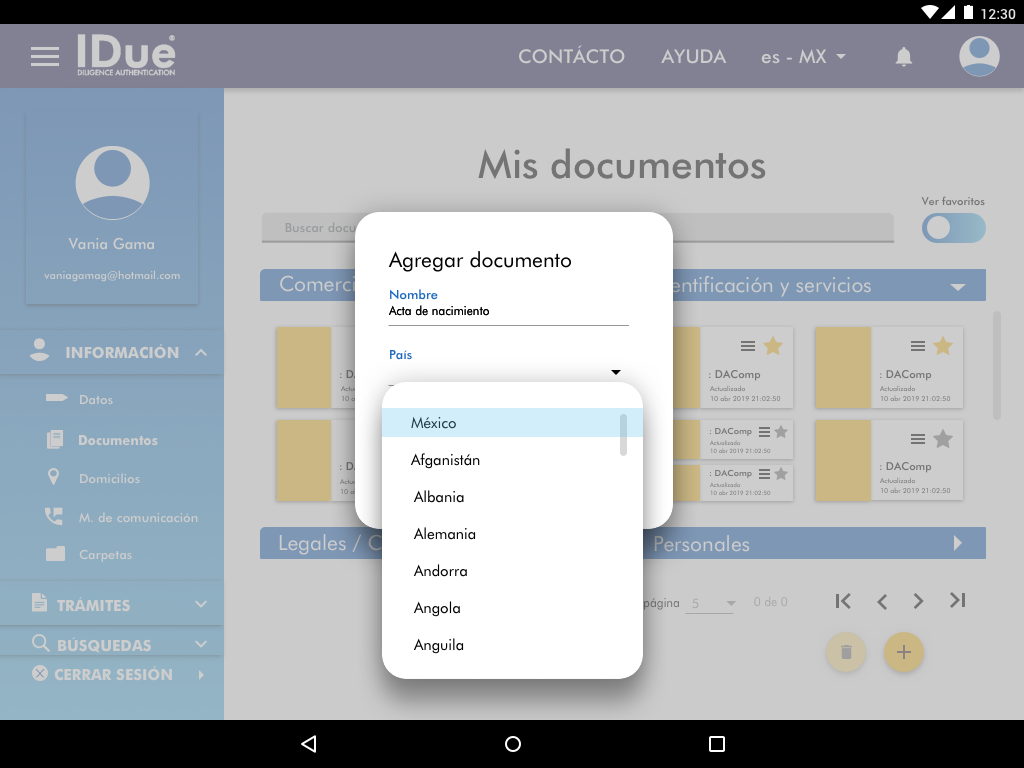This screenshot has height=768, width=1024.
Task: Open the hamburger menu icon
Action: (x=45, y=57)
